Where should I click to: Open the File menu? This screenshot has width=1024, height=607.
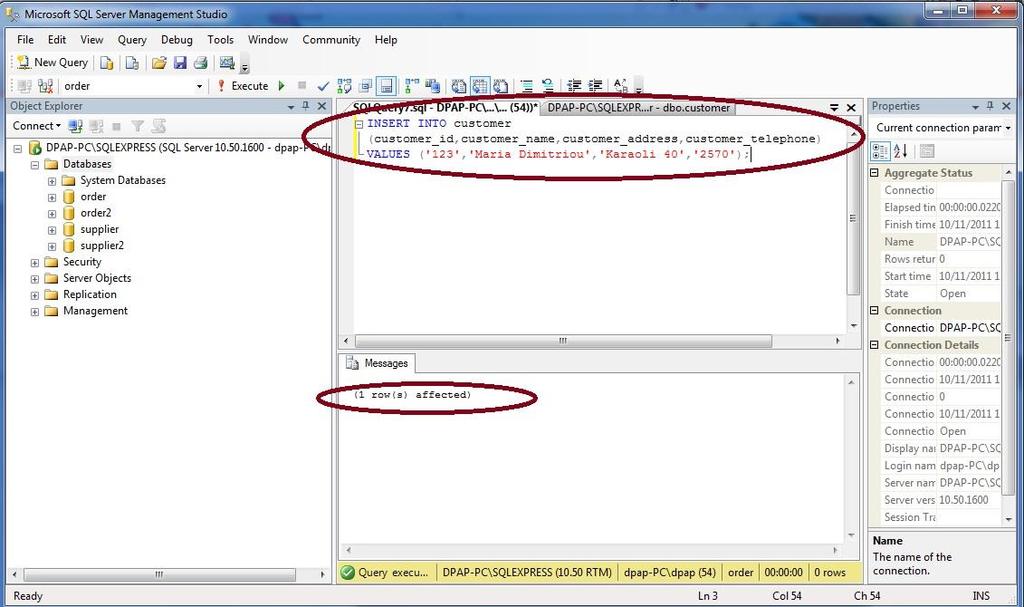pyautogui.click(x=25, y=40)
